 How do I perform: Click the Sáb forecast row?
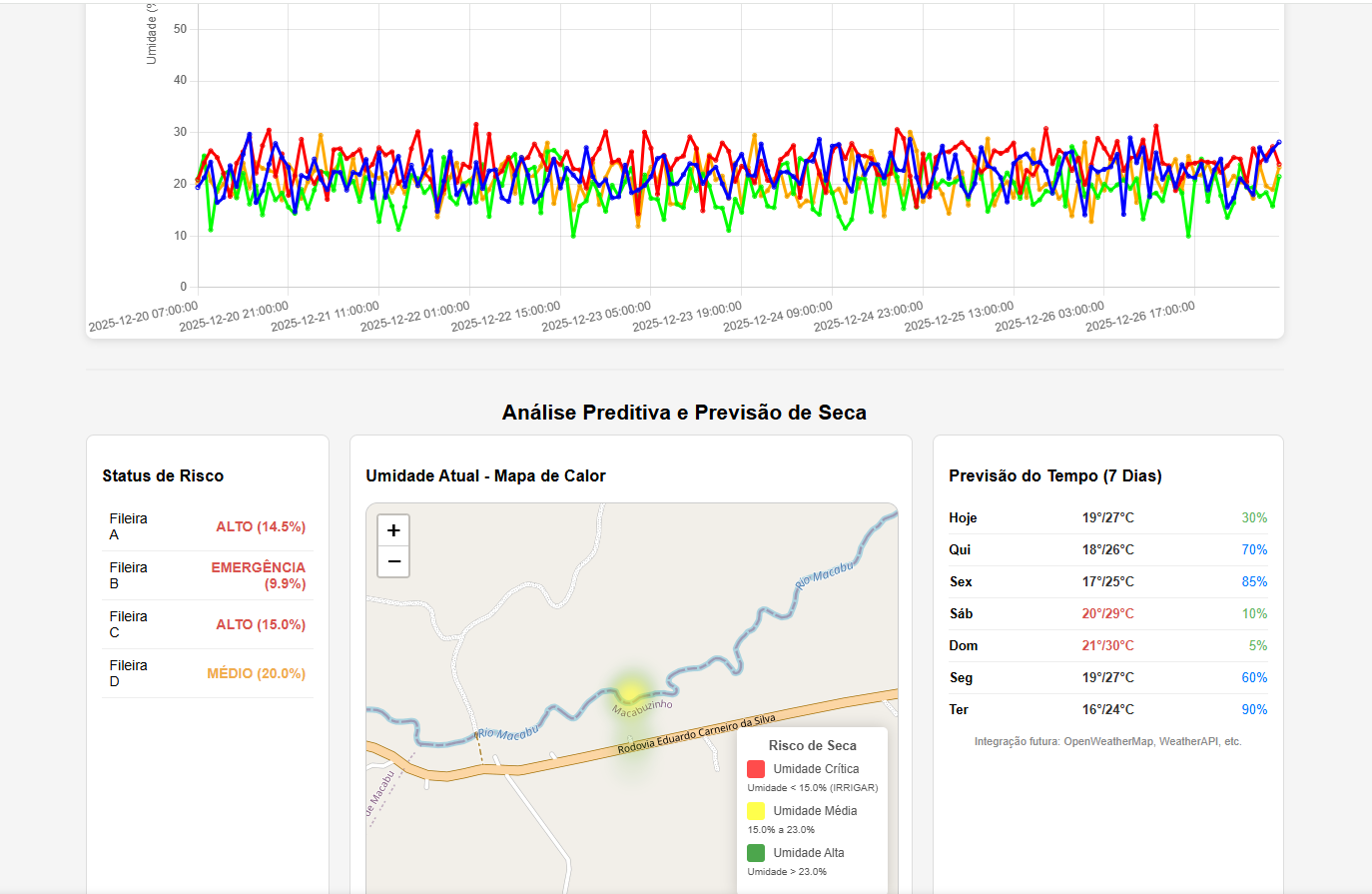(x=1107, y=613)
